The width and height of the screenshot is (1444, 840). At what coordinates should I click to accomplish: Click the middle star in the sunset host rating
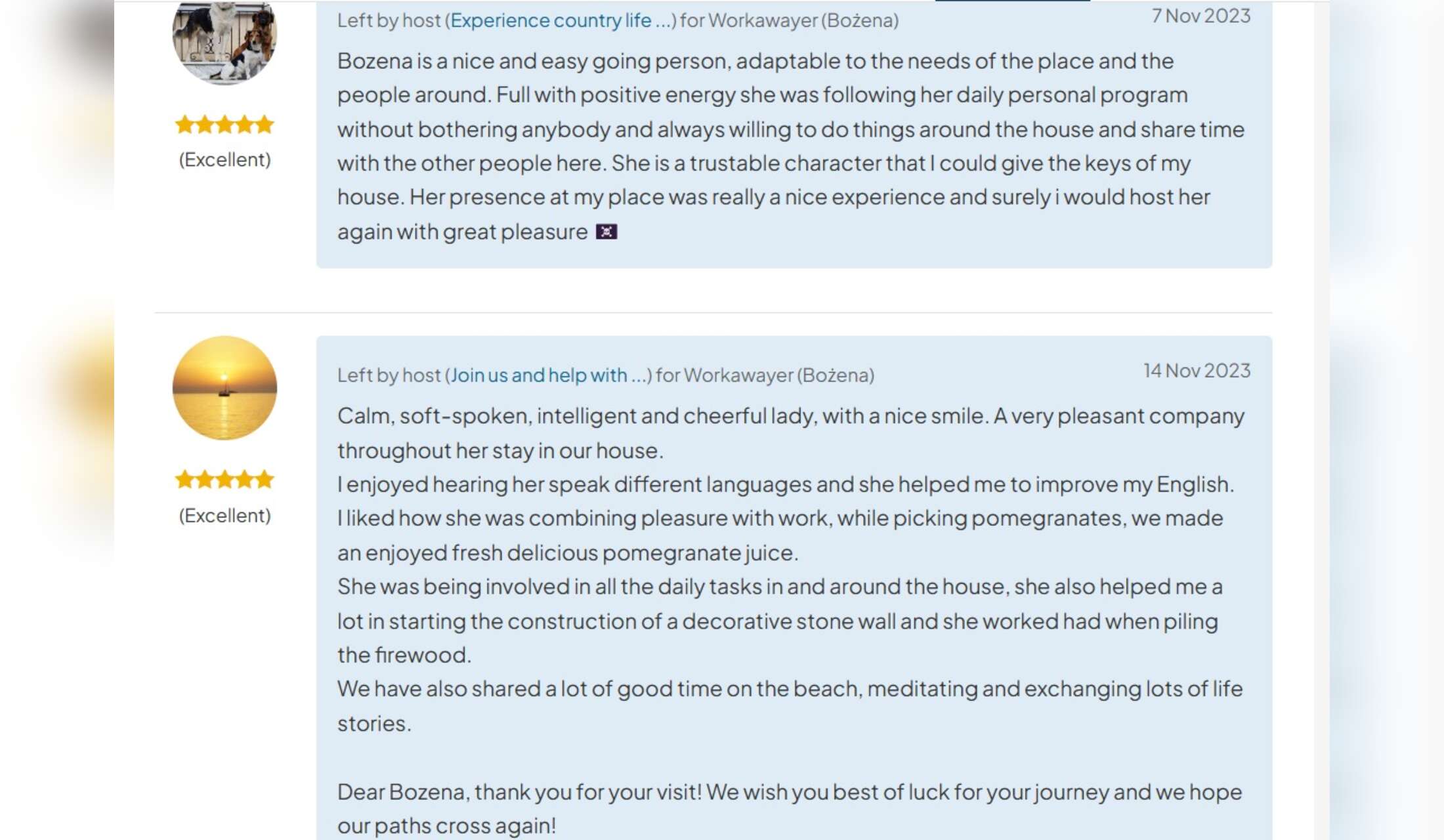pyautogui.click(x=224, y=480)
